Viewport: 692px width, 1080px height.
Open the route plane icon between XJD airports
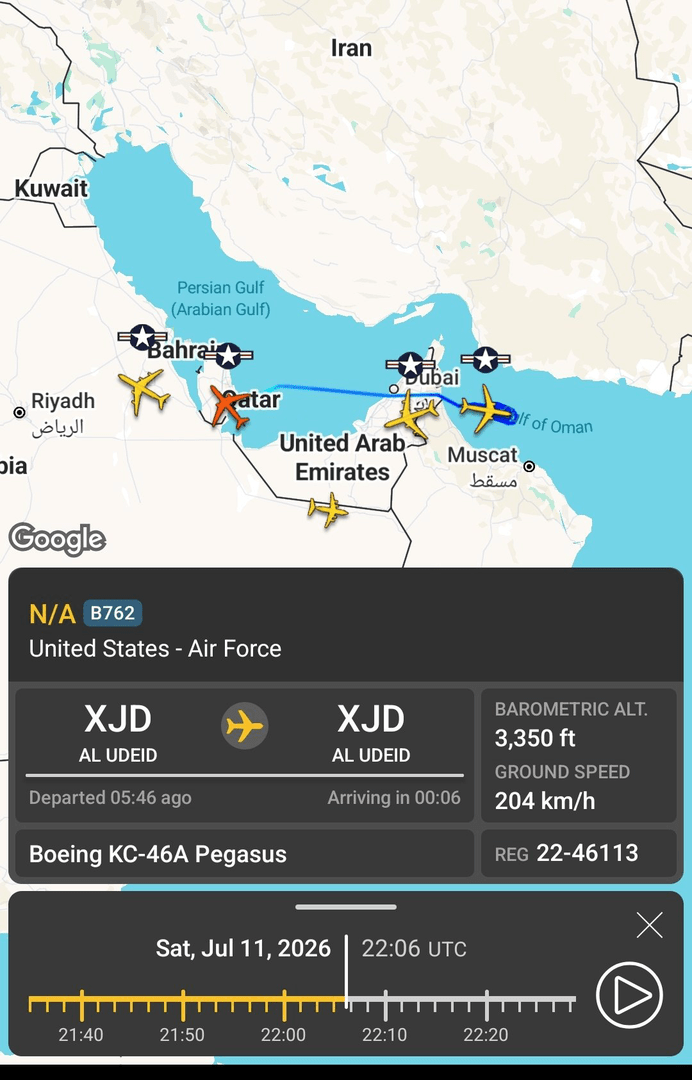244,726
